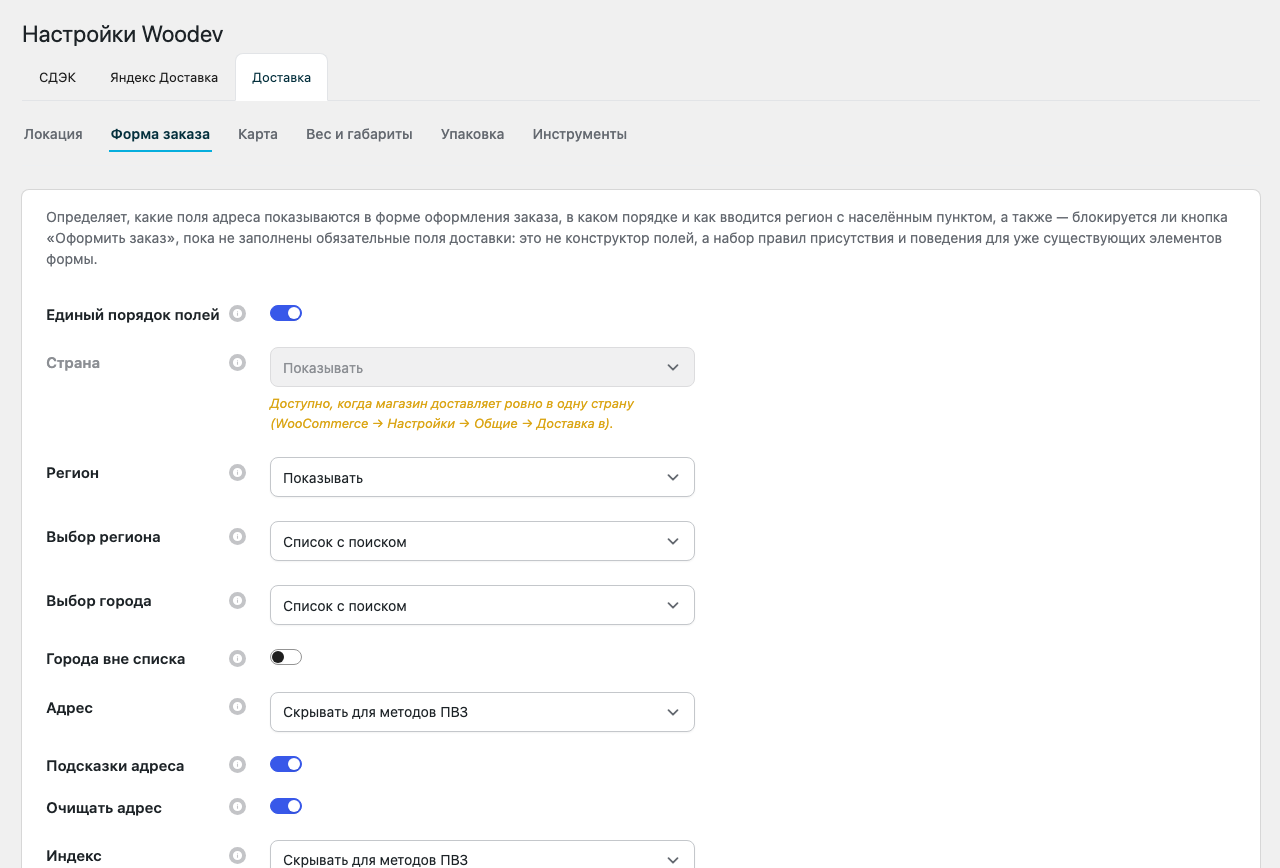The image size is (1280, 868).
Task: Click the Подсказки адреса label
Action: (x=115, y=766)
